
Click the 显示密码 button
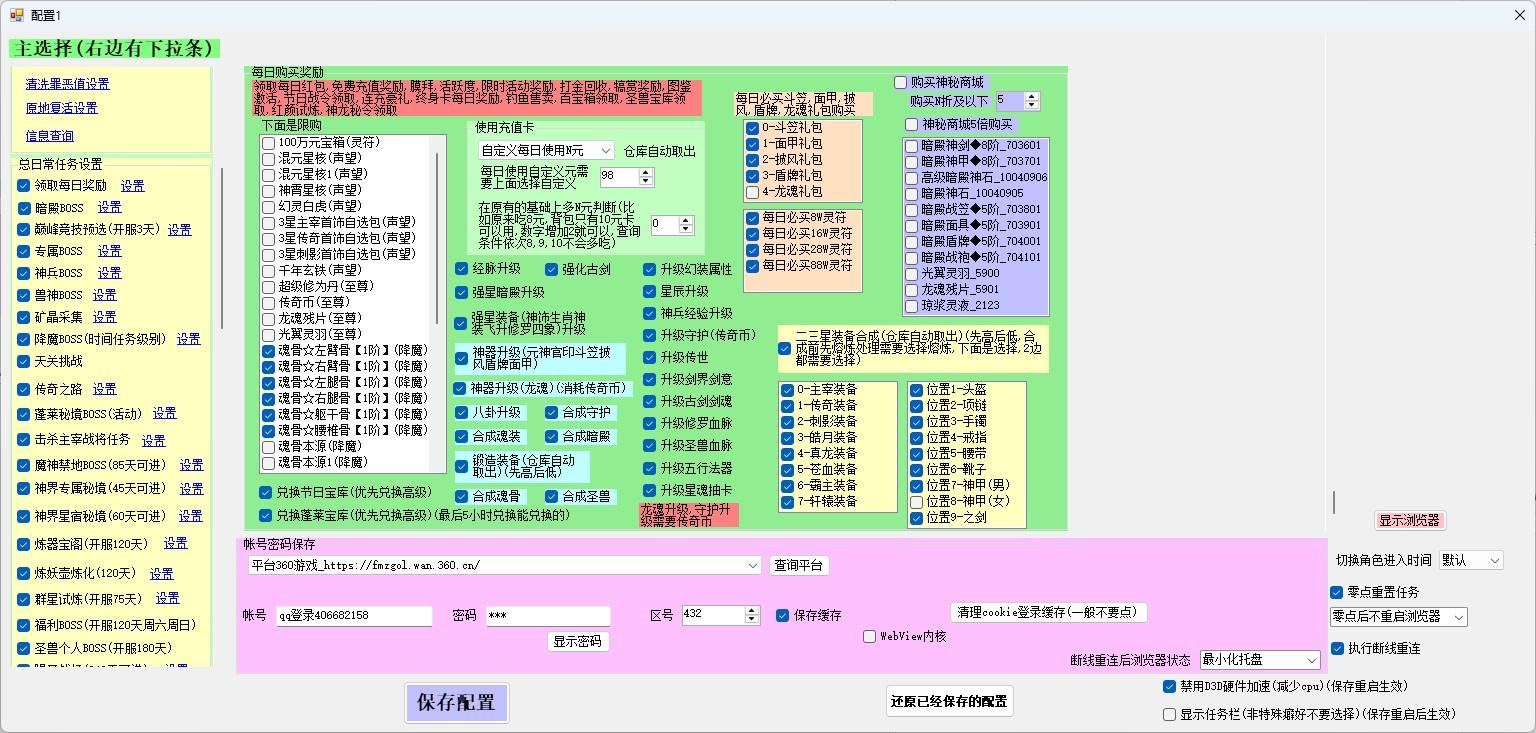577,641
